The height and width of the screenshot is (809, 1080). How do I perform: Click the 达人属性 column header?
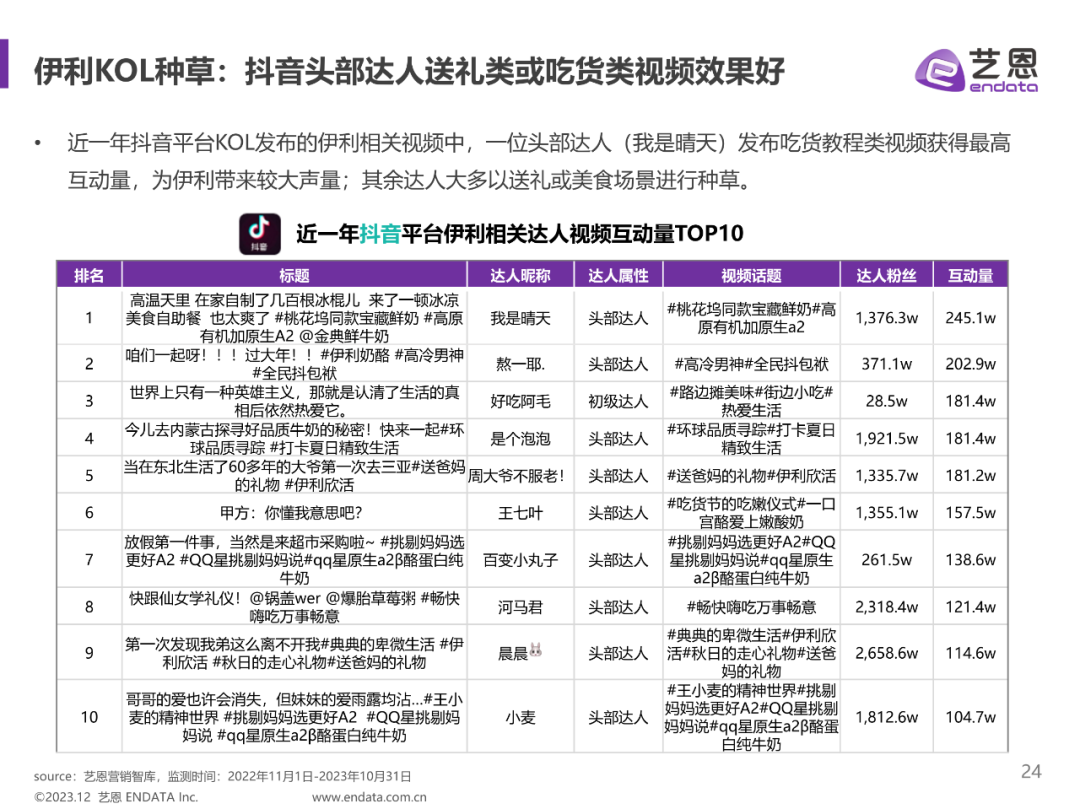(619, 275)
